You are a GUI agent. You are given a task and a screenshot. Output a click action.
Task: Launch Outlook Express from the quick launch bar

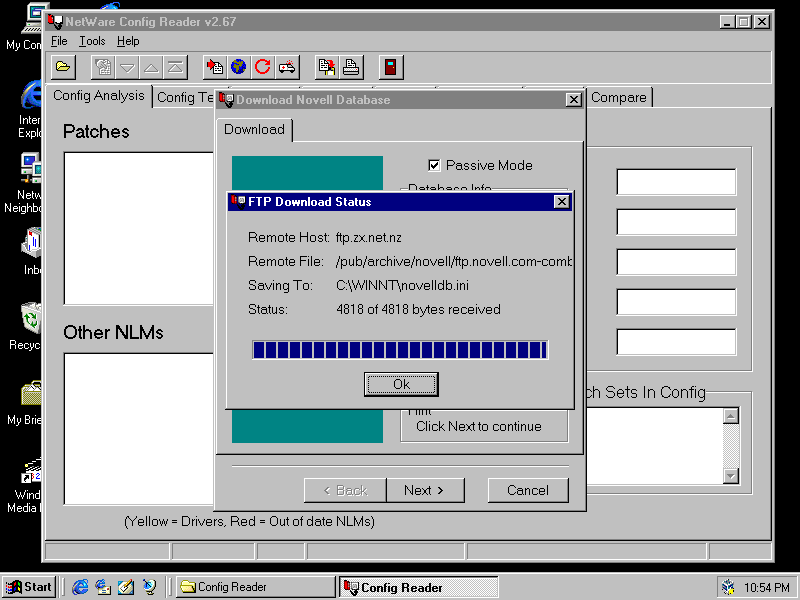pos(103,587)
